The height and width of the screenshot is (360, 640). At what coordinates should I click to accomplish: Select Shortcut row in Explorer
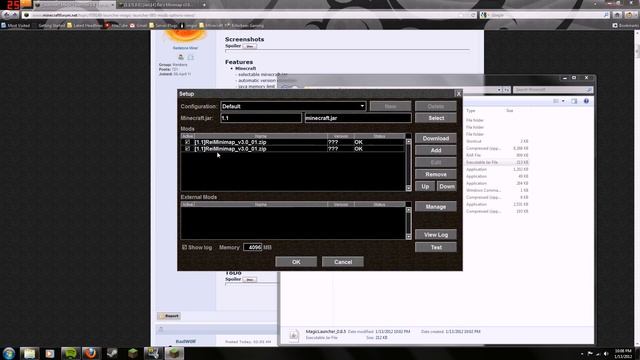tap(497, 141)
